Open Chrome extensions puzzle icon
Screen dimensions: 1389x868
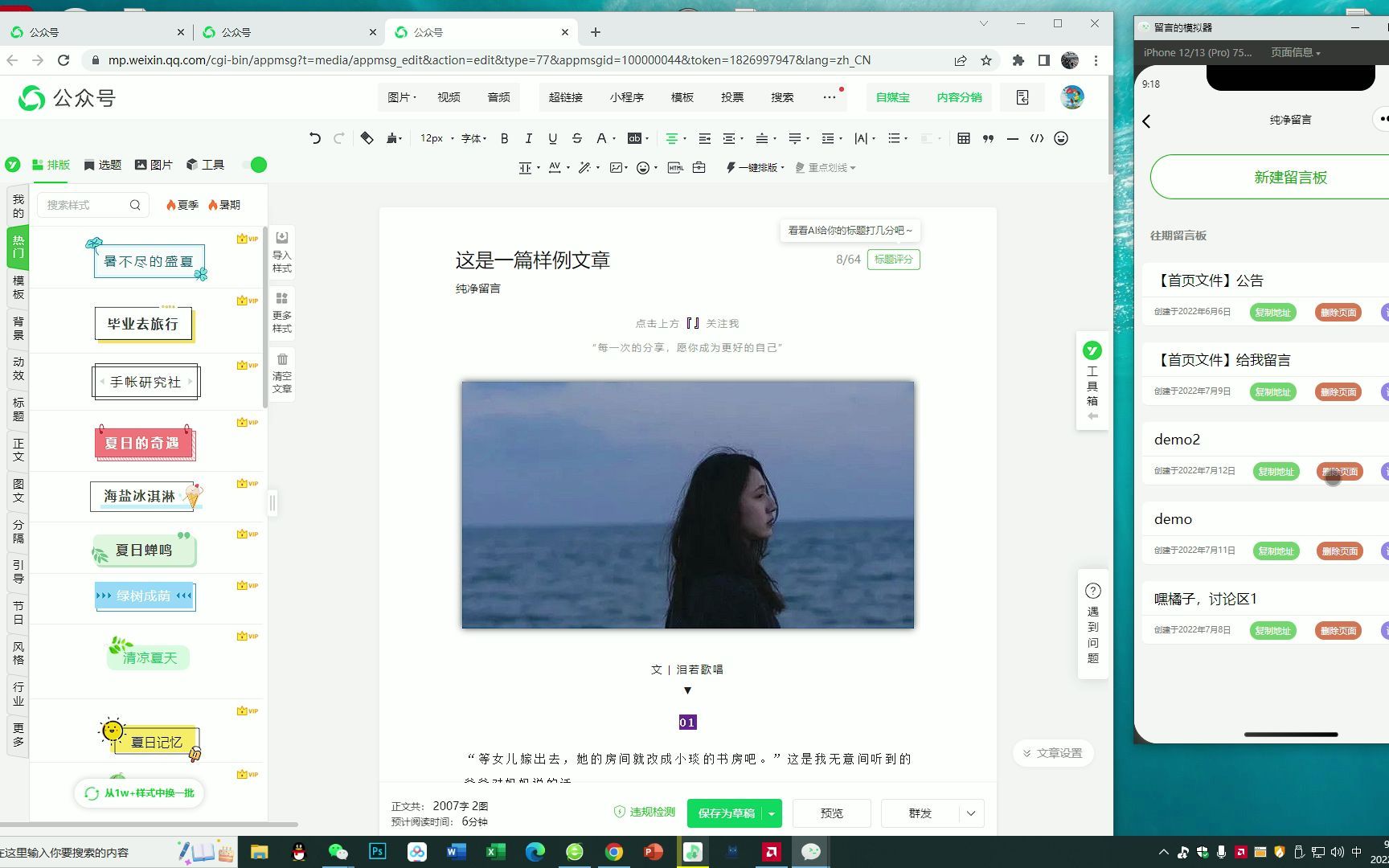coord(1018,60)
